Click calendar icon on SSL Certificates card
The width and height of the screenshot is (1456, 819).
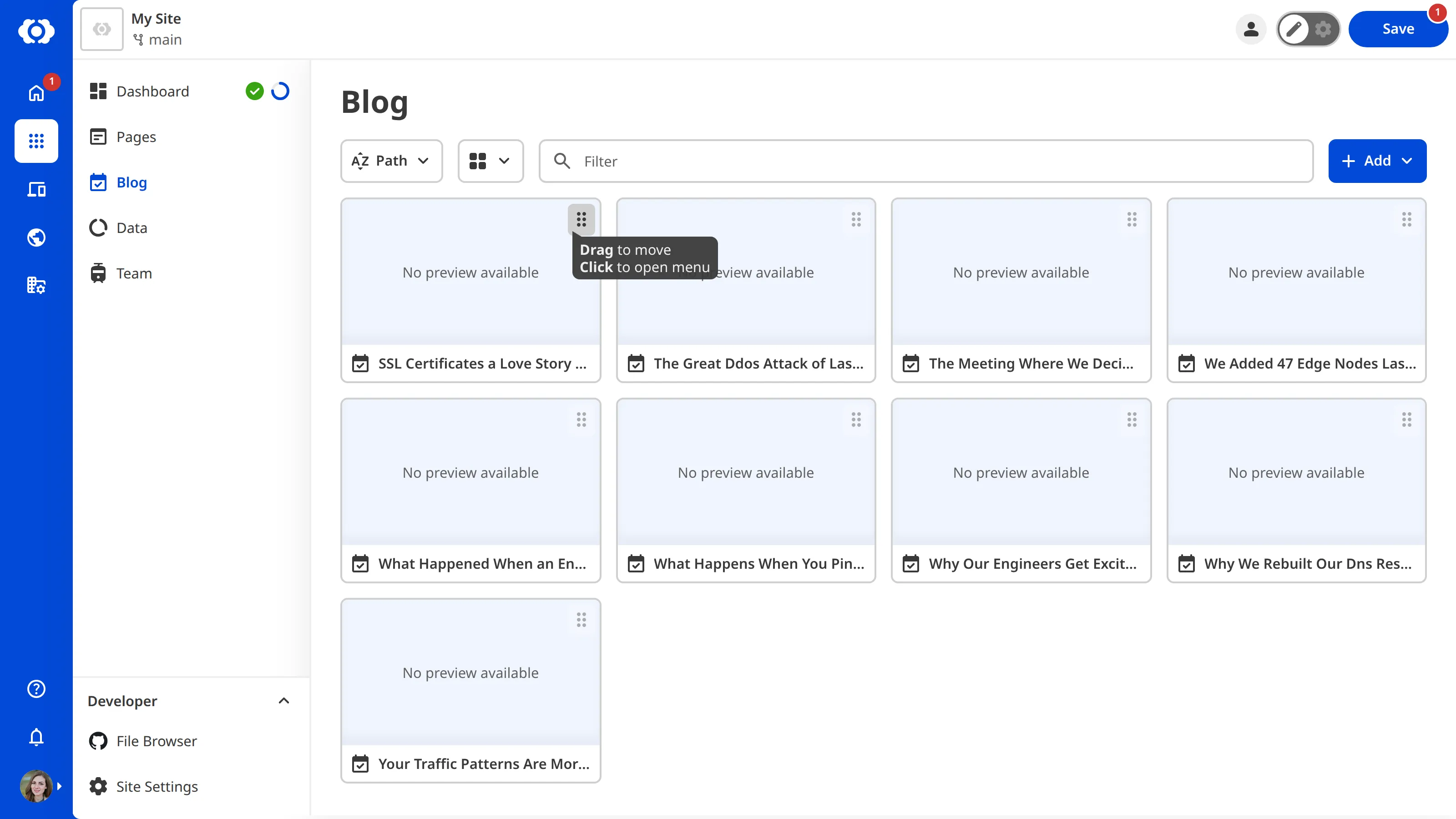point(360,364)
